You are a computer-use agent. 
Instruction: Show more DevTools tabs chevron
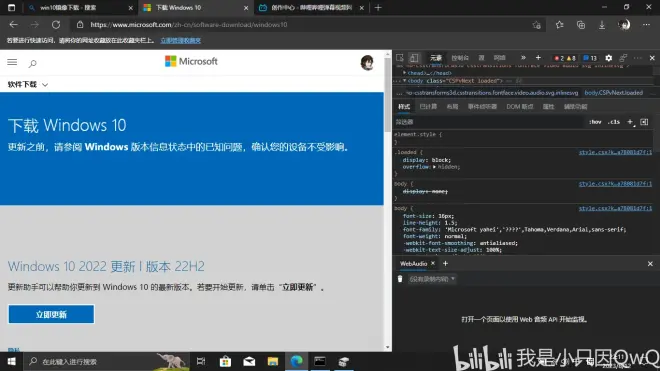point(523,58)
